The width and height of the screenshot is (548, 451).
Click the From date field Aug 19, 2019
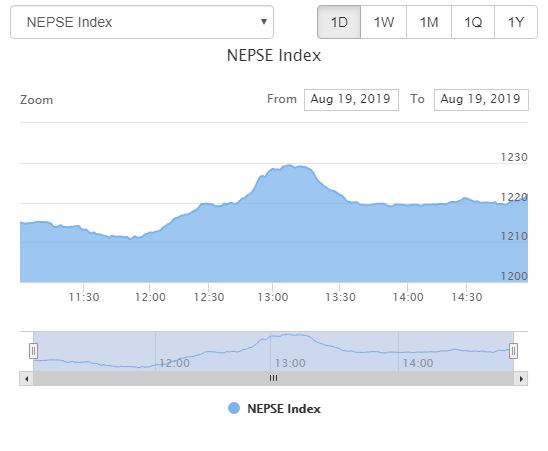(x=351, y=100)
